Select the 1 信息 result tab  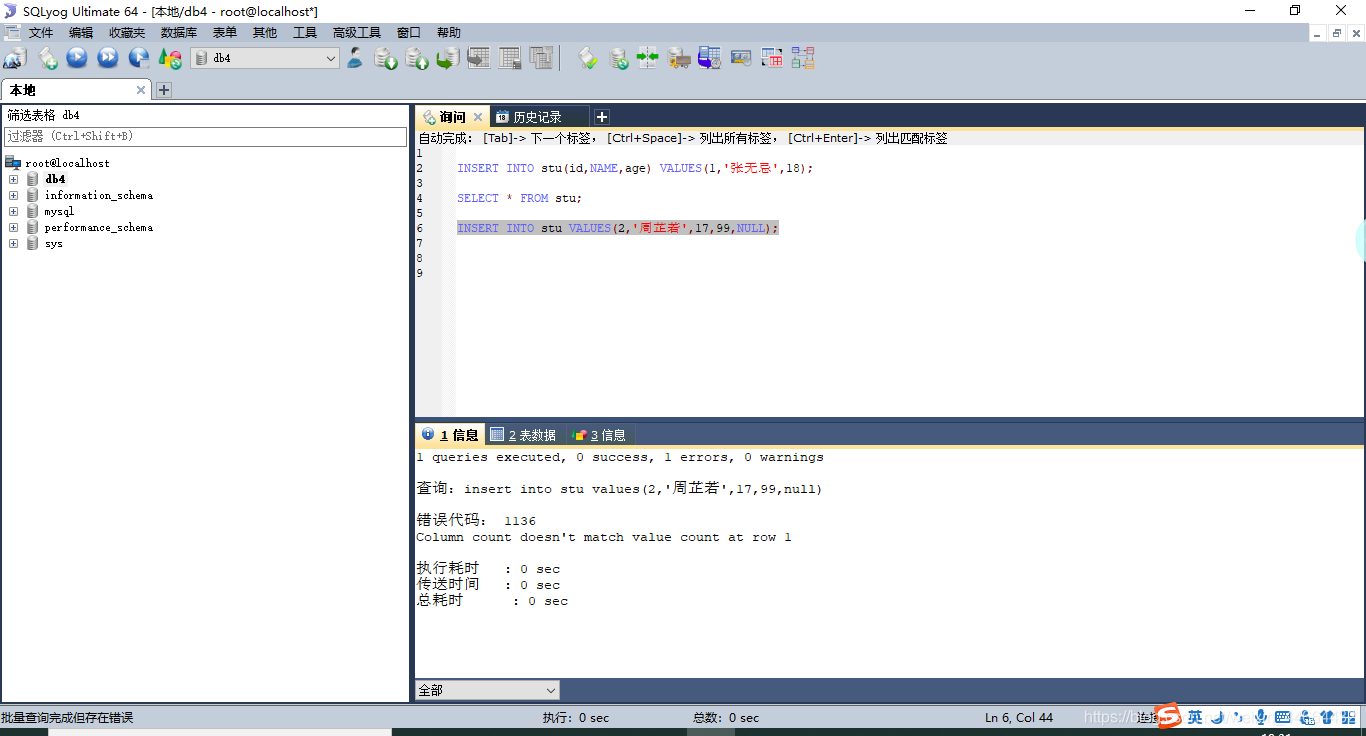tap(450, 435)
